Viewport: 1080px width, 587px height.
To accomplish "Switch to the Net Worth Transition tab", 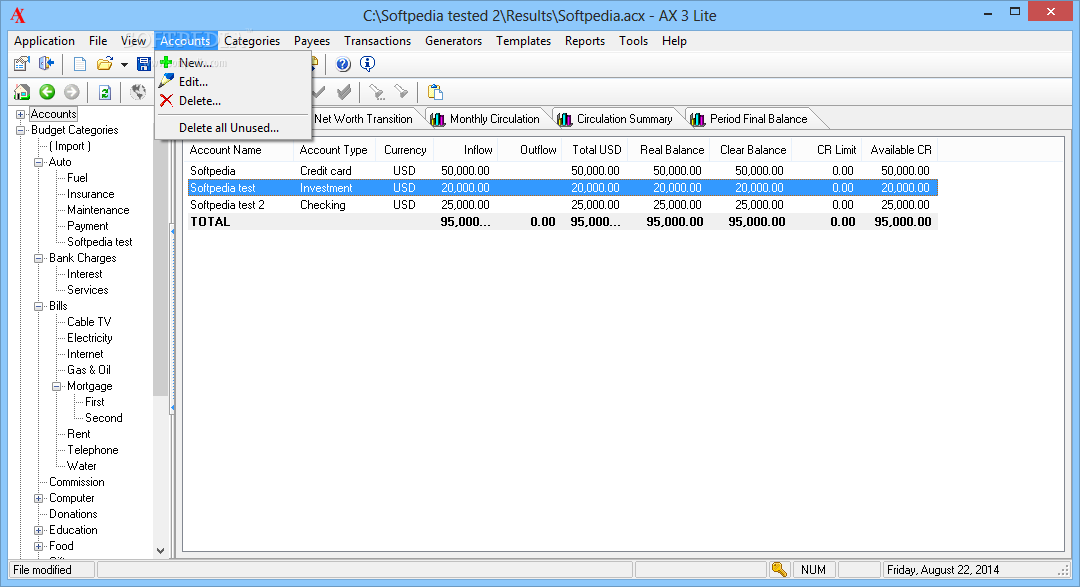I will click(363, 119).
